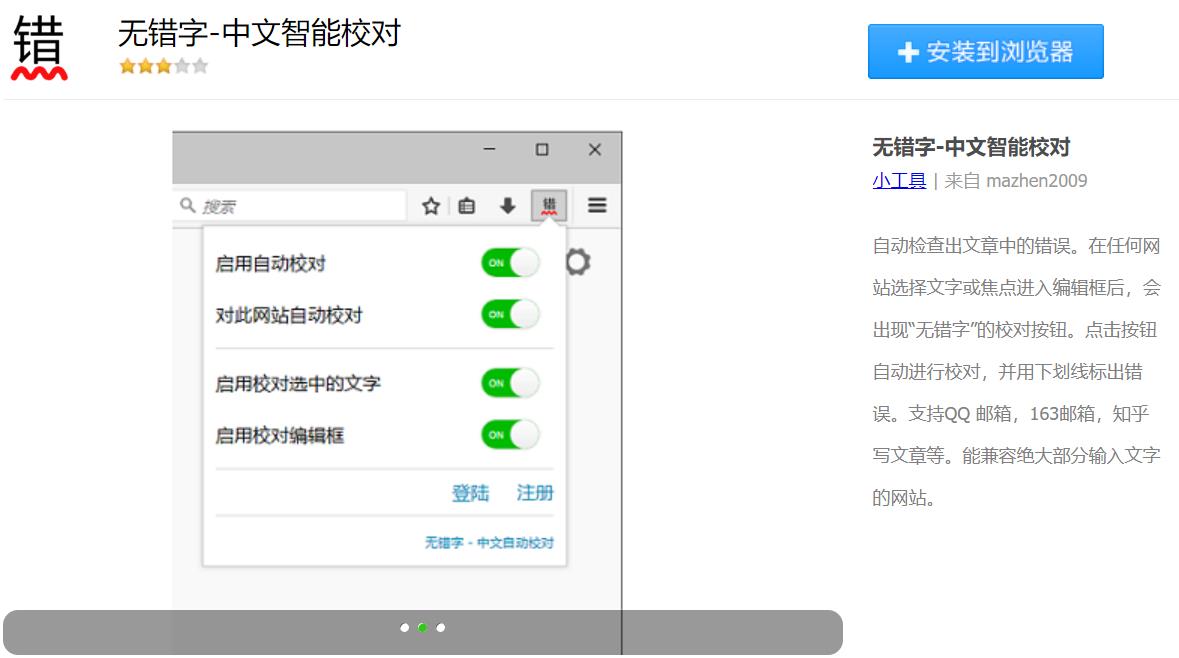Switch off the 启用校对编辑框 toggle
The height and width of the screenshot is (658, 1179).
(510, 435)
